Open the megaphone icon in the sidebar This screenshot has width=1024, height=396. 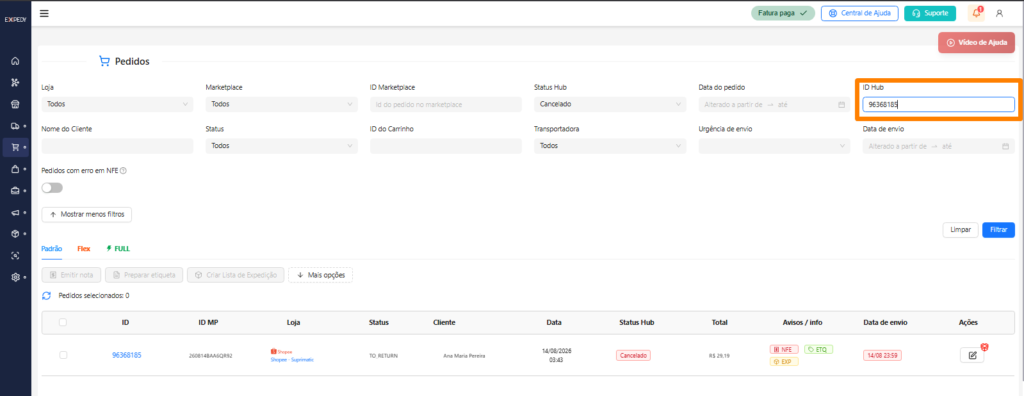click(x=16, y=212)
